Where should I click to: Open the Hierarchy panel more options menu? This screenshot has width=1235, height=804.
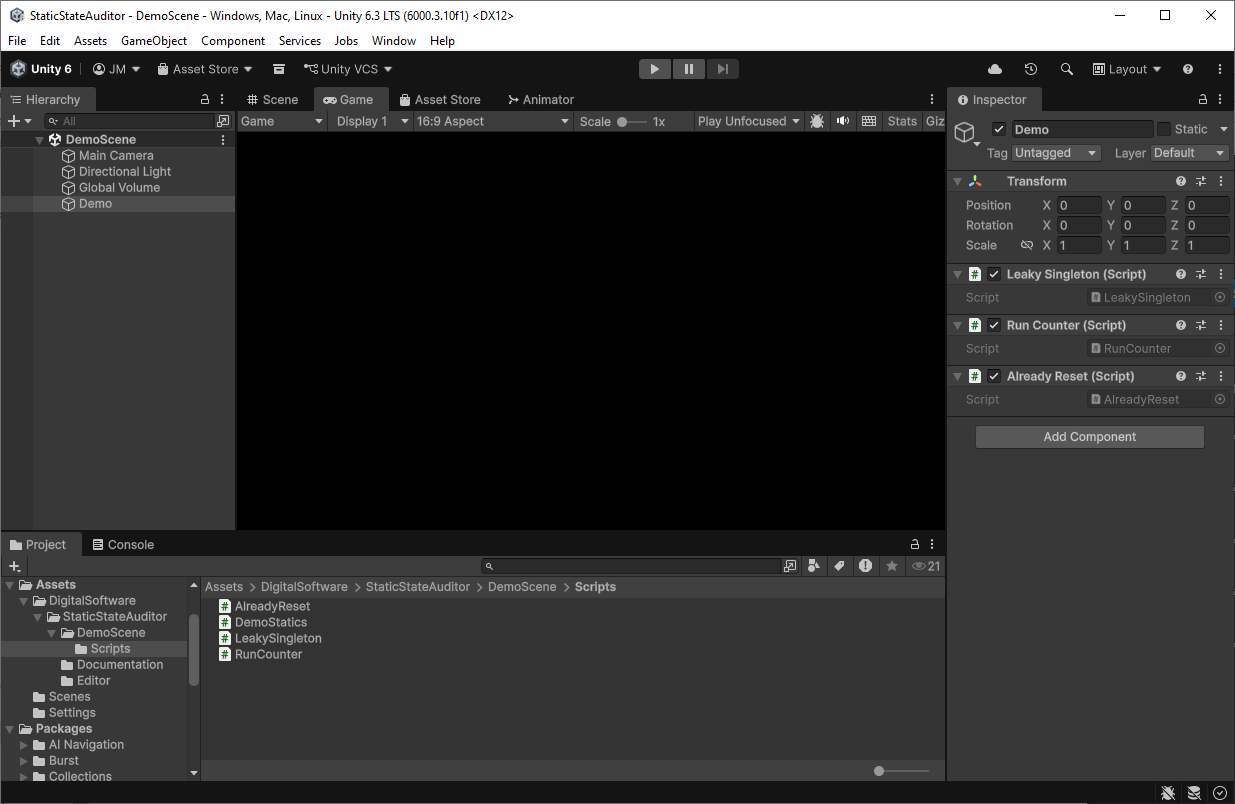(222, 100)
